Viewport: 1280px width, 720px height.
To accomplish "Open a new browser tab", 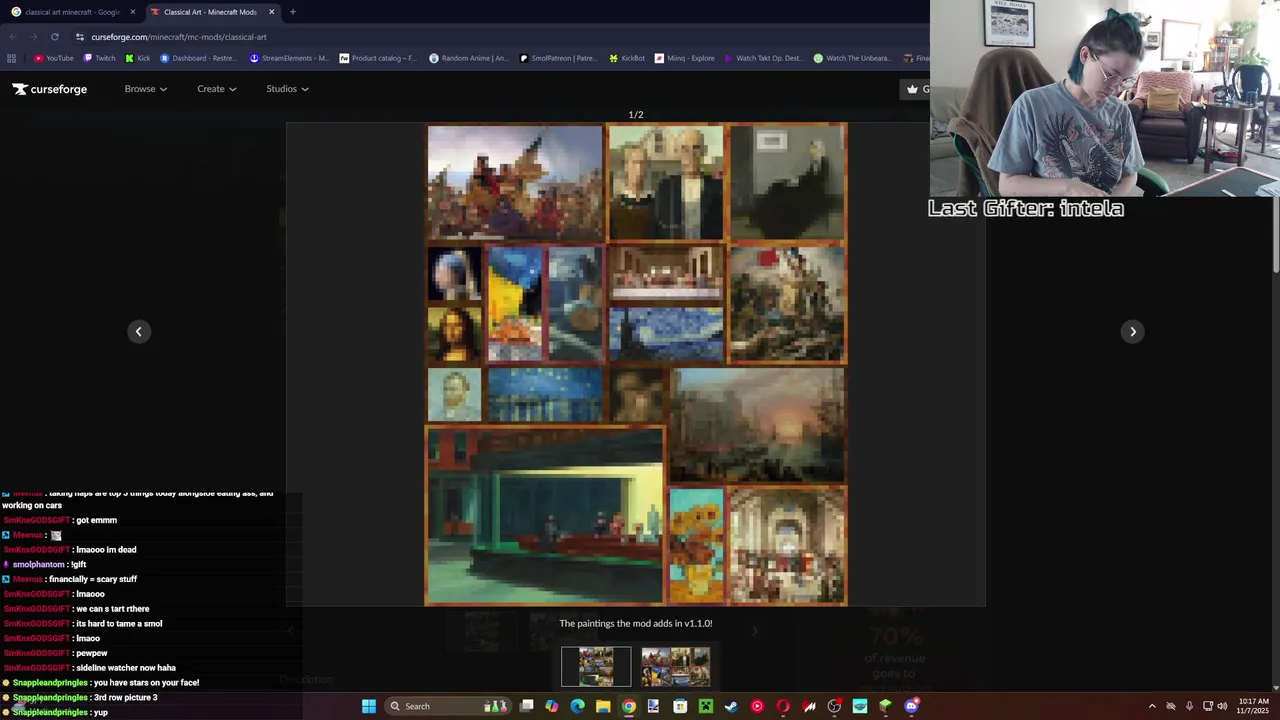I will pos(292,12).
